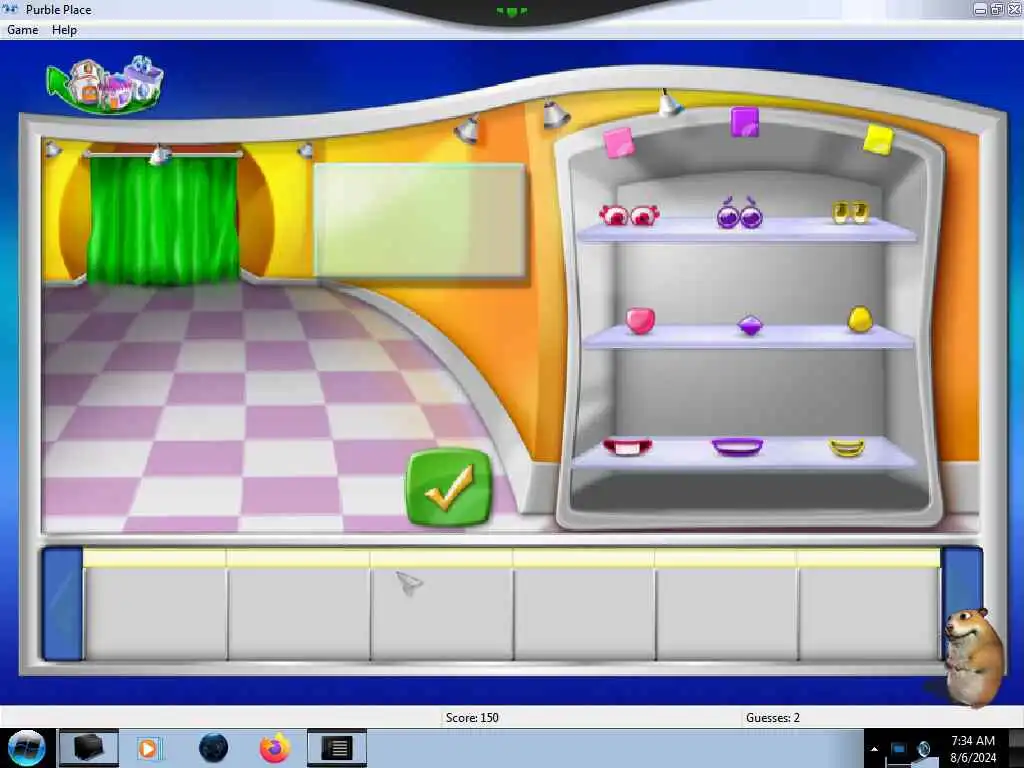1024x768 pixels.
Task: Click the Guesses: 2 status text
Action: [773, 718]
